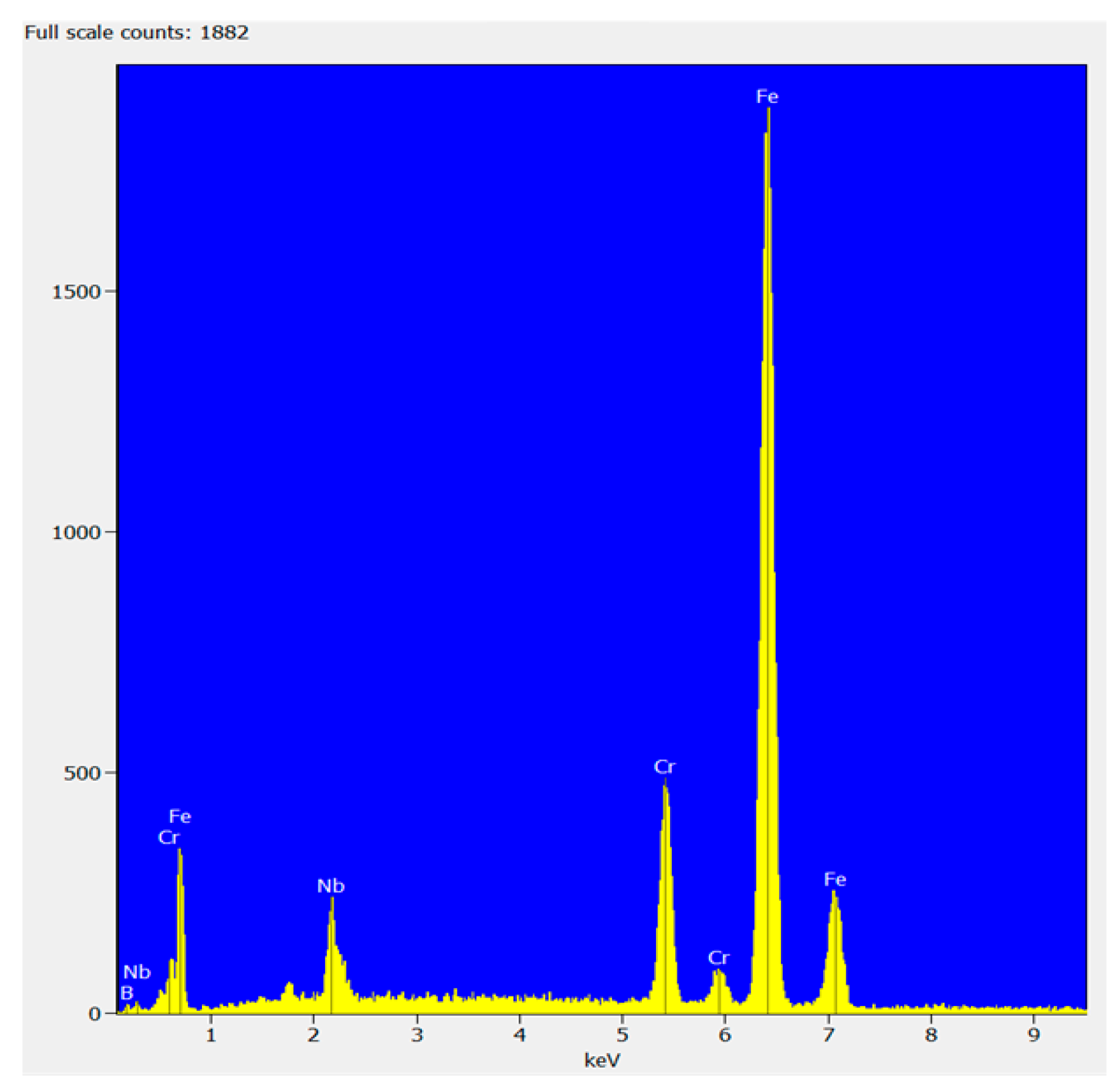This screenshot has width=1120, height=1091.
Task: Click the 1500 tick label on the counts axis
Action: click(x=76, y=292)
